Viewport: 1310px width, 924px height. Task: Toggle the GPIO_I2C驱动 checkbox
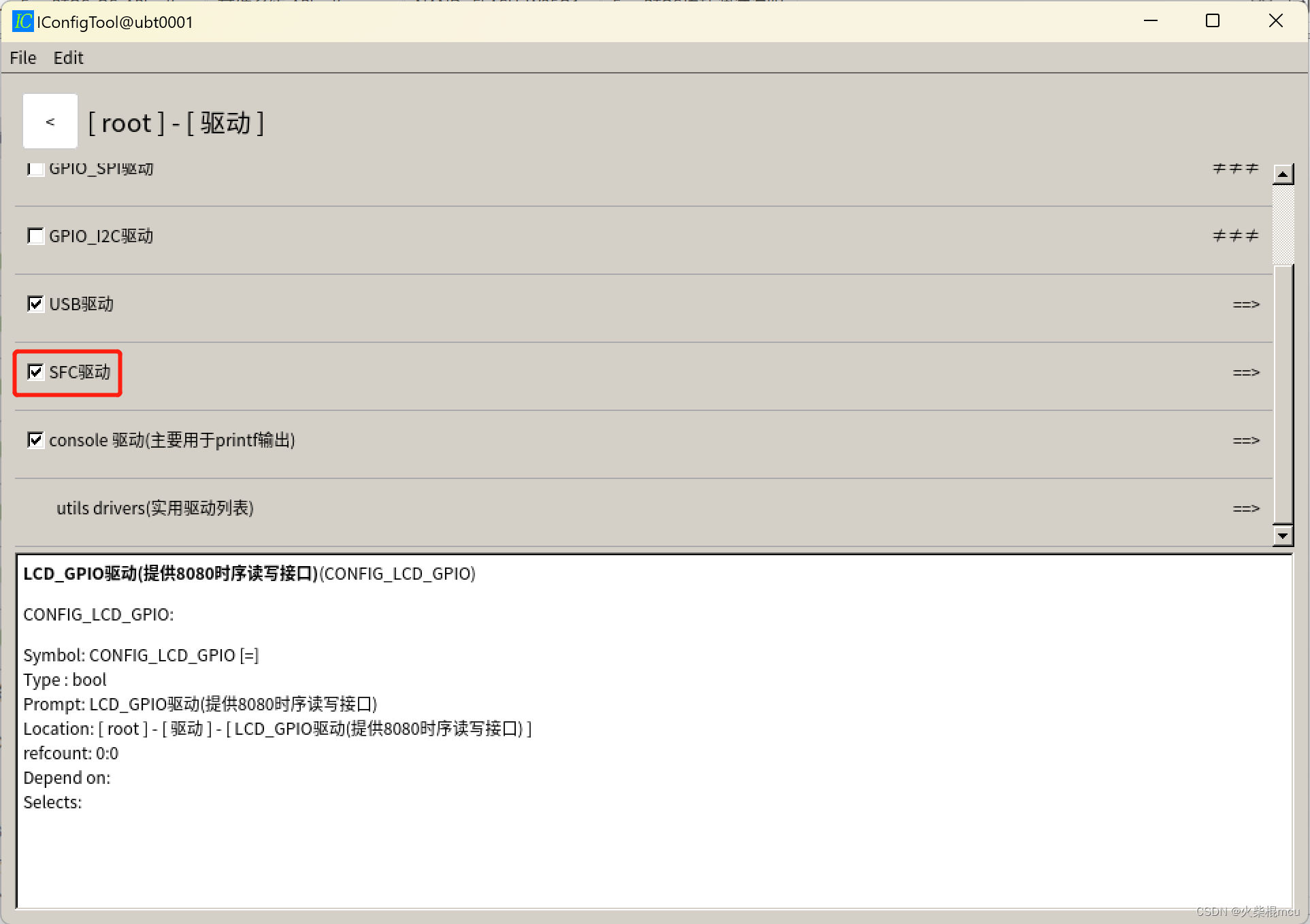(35, 236)
